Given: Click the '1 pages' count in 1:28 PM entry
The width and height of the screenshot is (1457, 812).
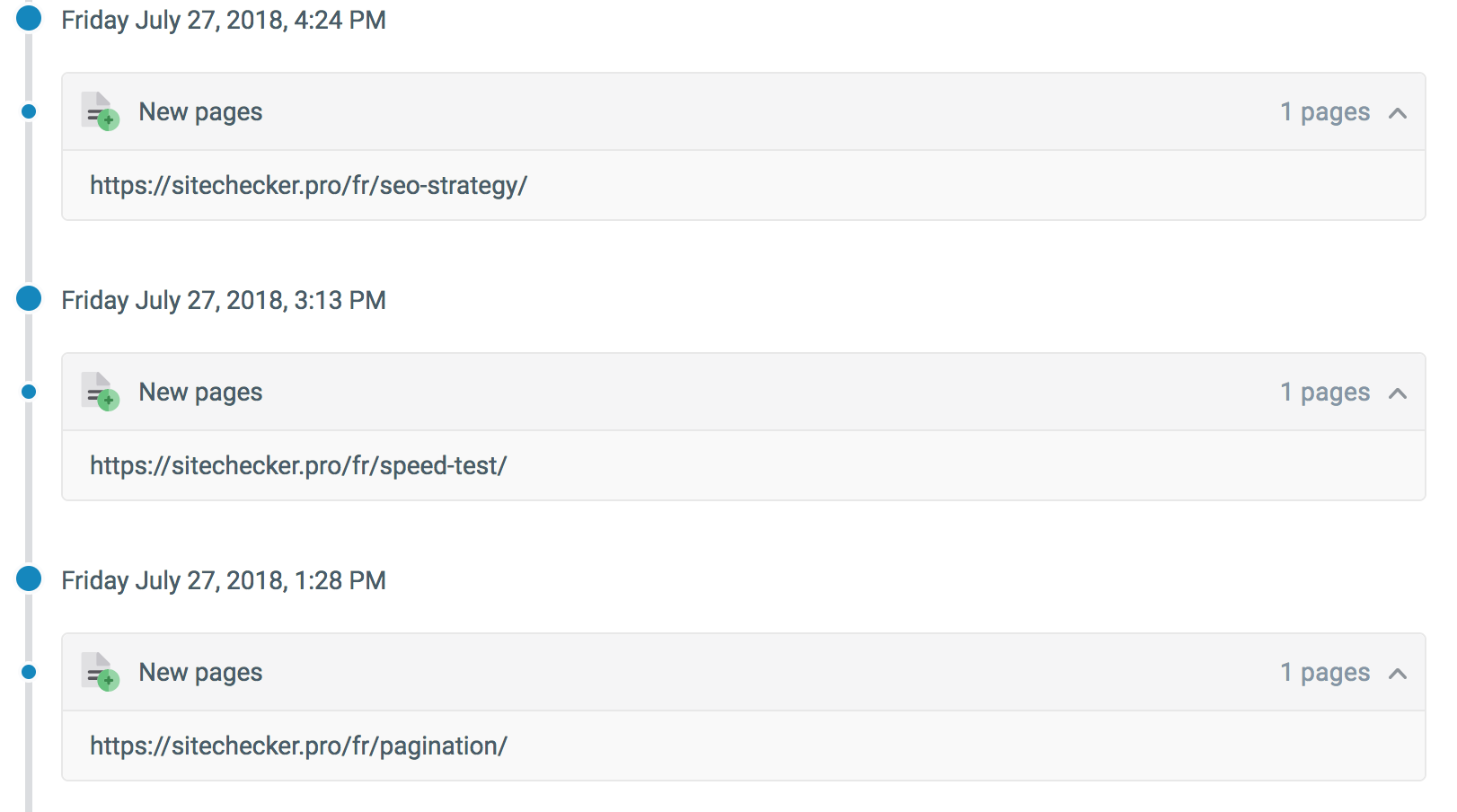Looking at the screenshot, I should click(x=1325, y=673).
